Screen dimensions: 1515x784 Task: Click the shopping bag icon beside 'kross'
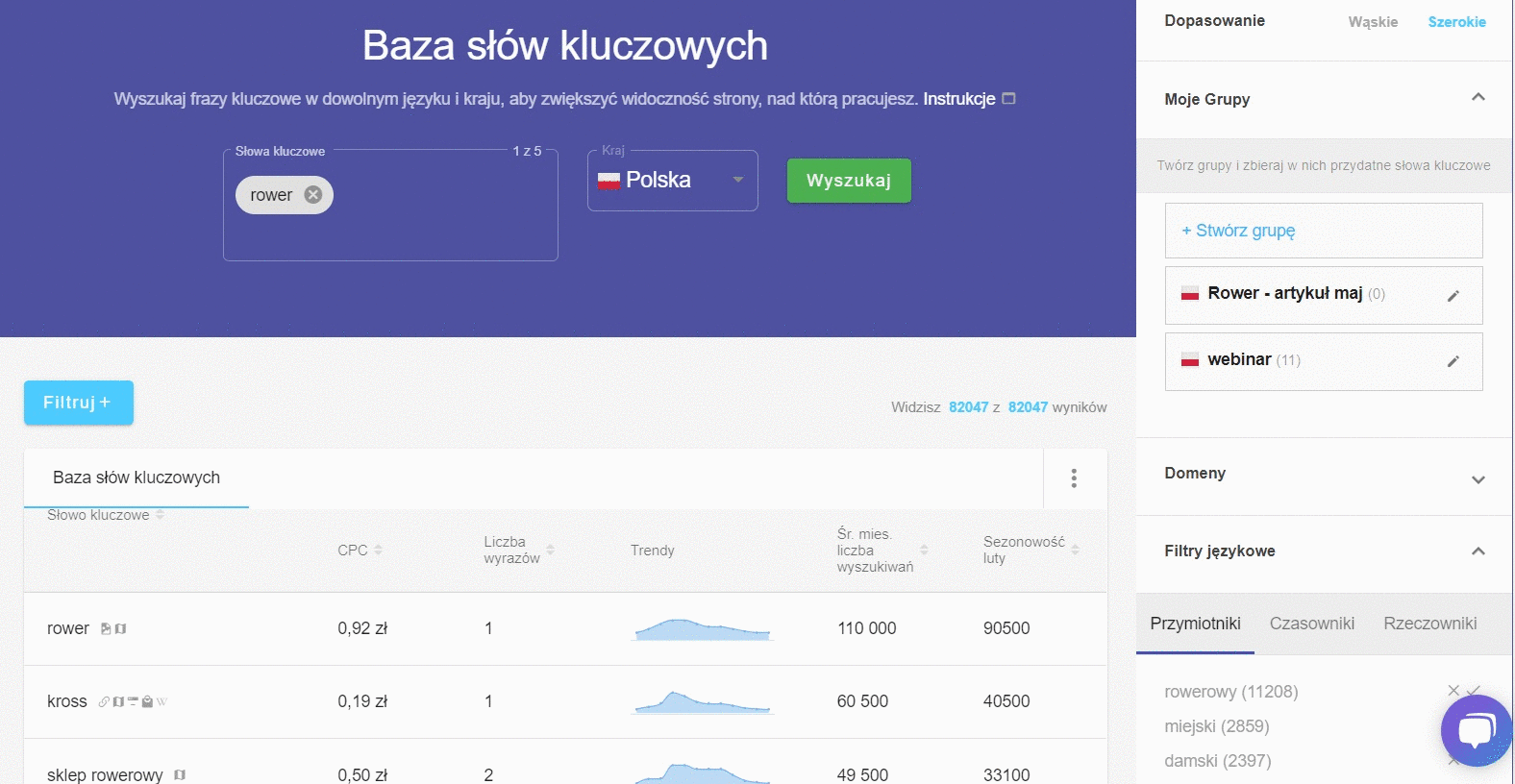[x=147, y=701]
